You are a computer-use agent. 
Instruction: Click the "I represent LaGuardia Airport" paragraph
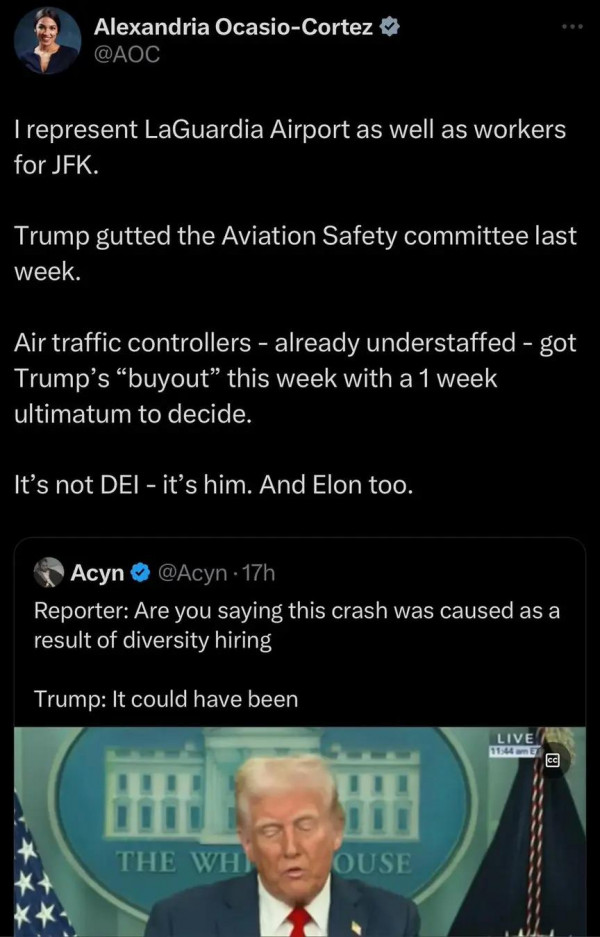pos(289,146)
